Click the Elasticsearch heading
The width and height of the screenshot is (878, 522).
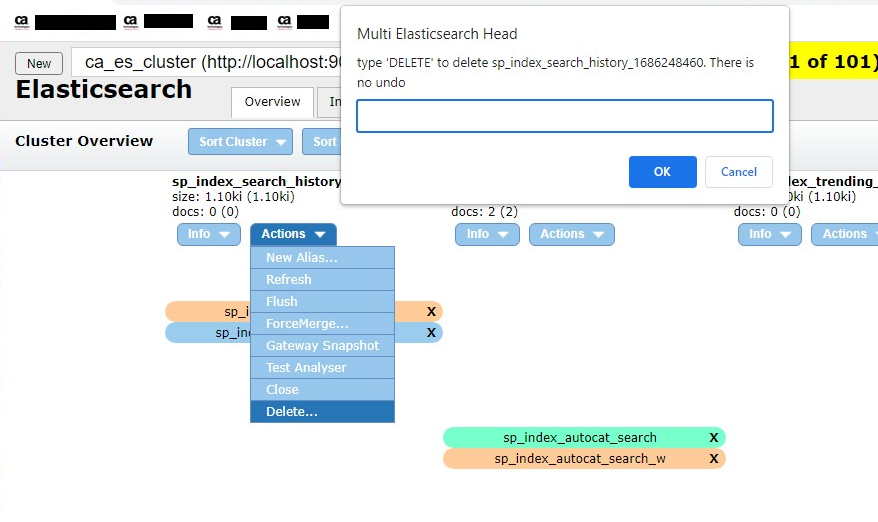pyautogui.click(x=104, y=90)
